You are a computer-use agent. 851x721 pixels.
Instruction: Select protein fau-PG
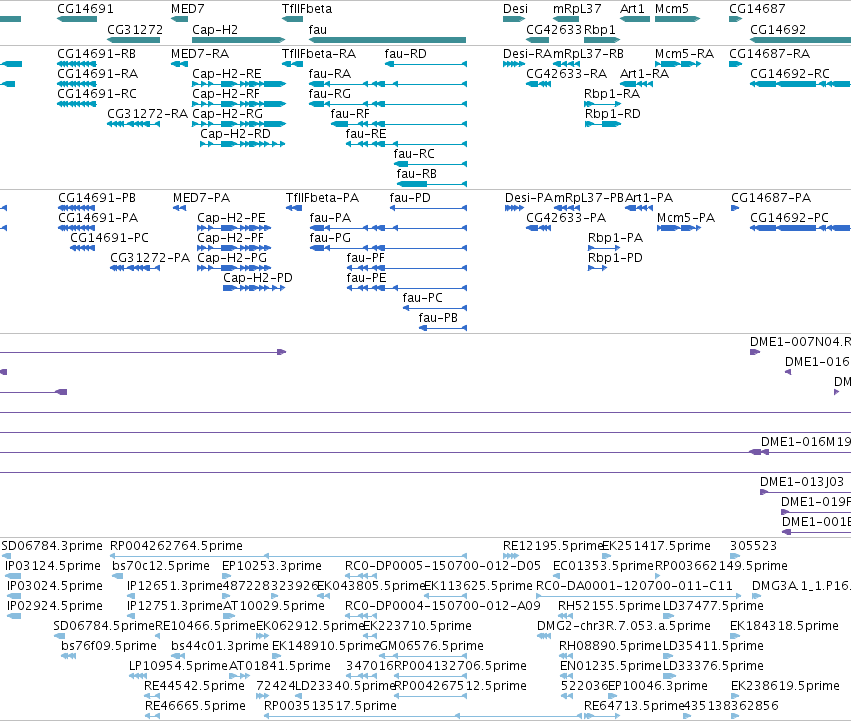388,248
